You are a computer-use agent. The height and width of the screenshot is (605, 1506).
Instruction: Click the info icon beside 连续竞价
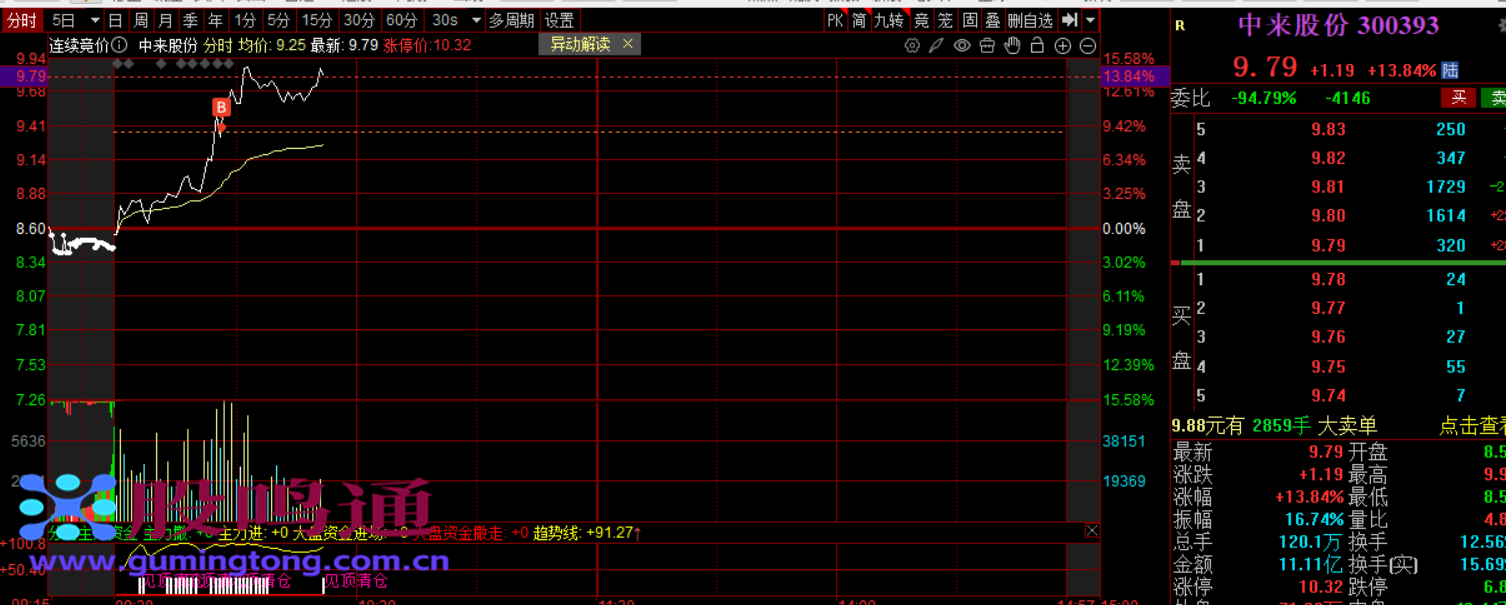(120, 45)
